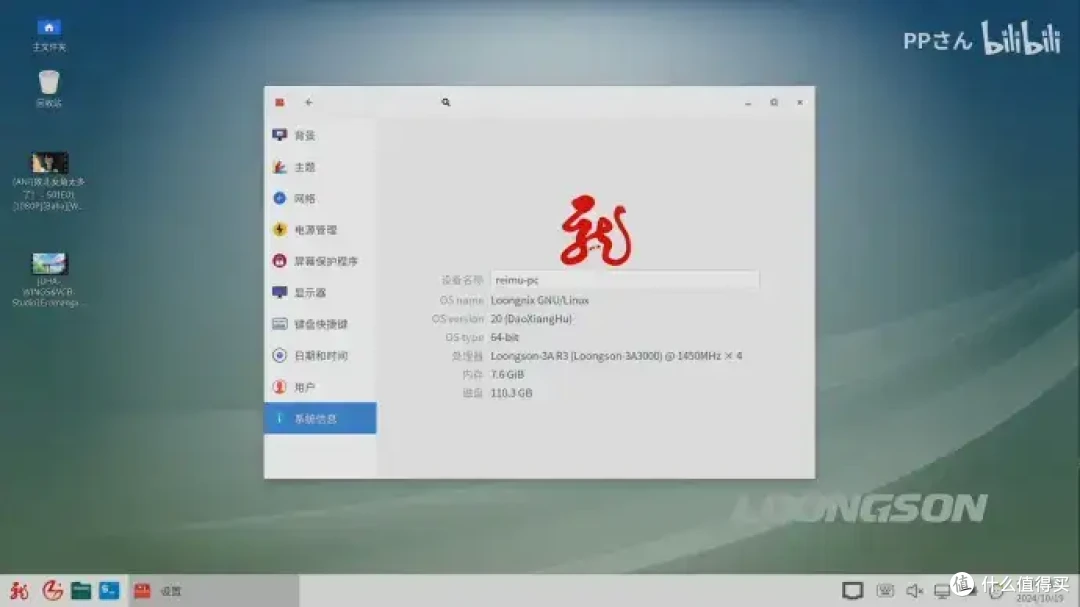Open the 回收站 trash desktop icon
1080x607 pixels.
[x=49, y=88]
